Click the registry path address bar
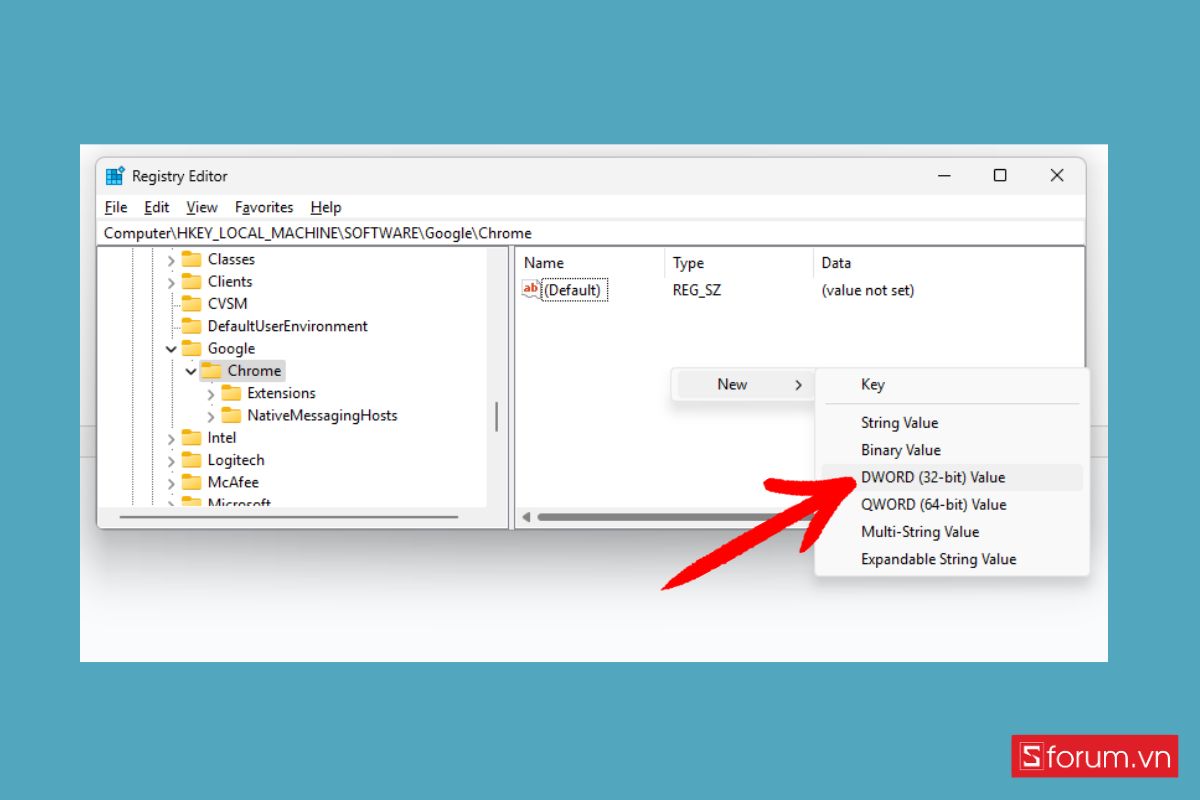 pyautogui.click(x=591, y=233)
